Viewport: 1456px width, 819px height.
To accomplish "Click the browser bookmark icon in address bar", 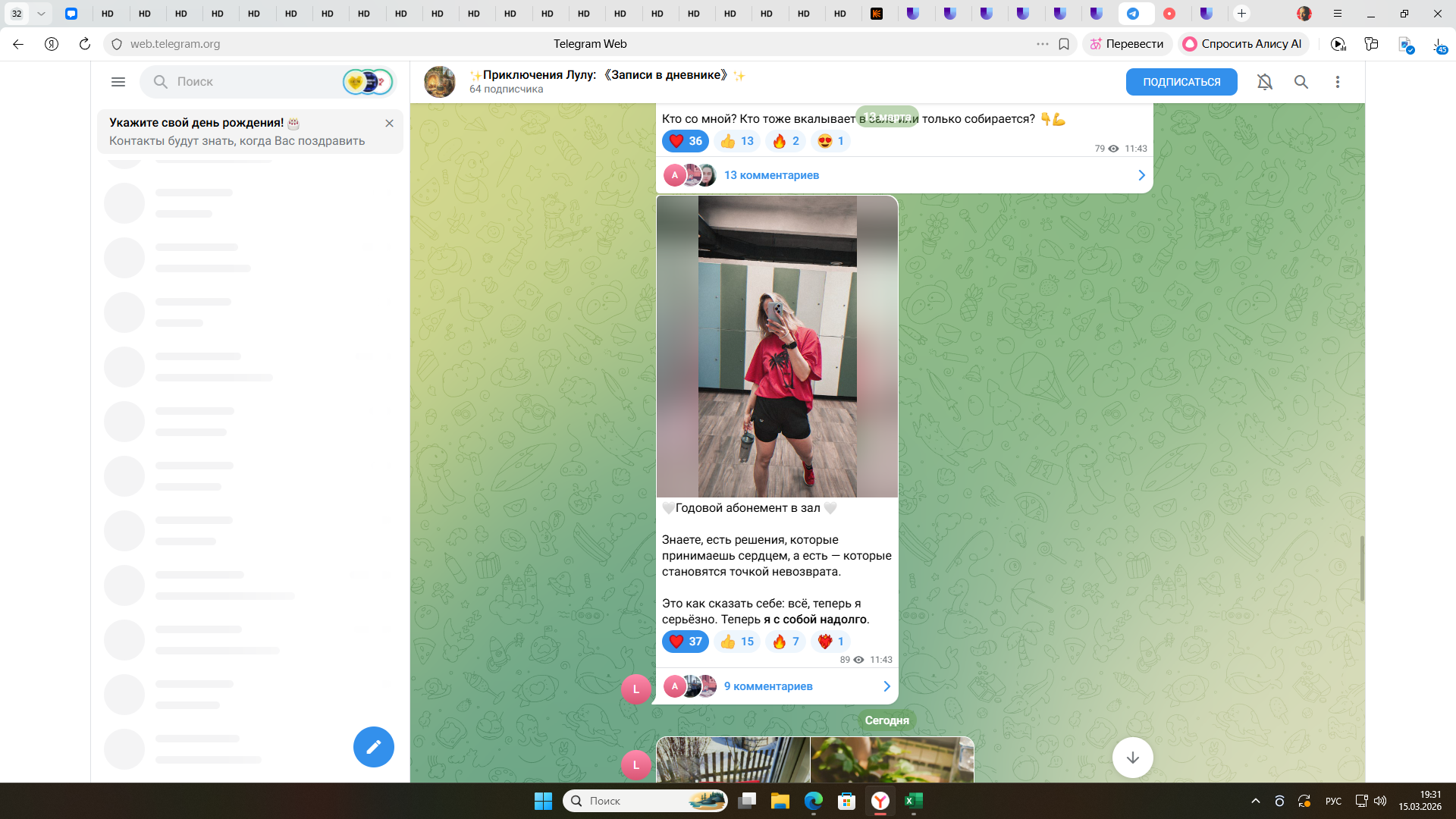I will (x=1064, y=44).
